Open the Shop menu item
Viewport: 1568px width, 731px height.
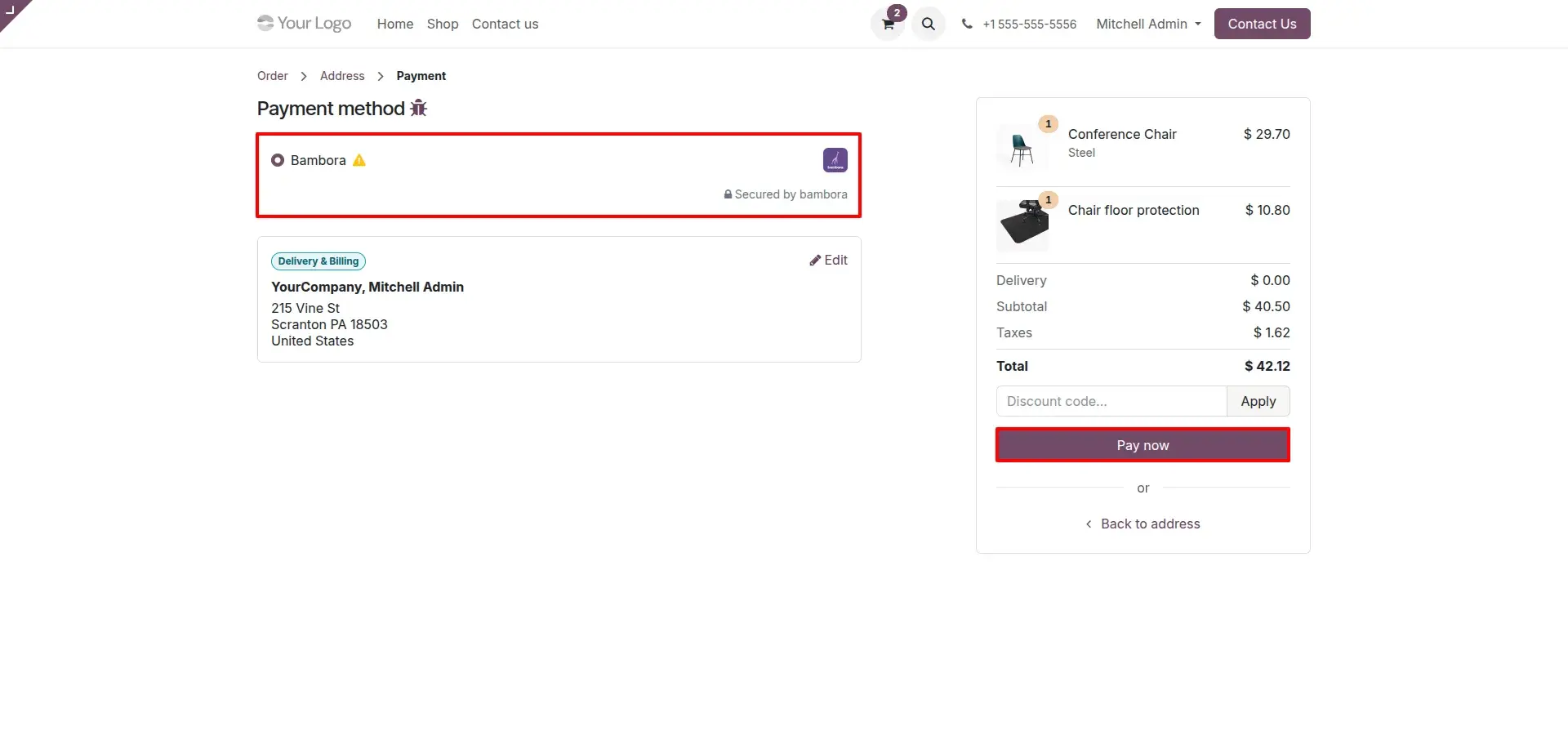point(443,24)
